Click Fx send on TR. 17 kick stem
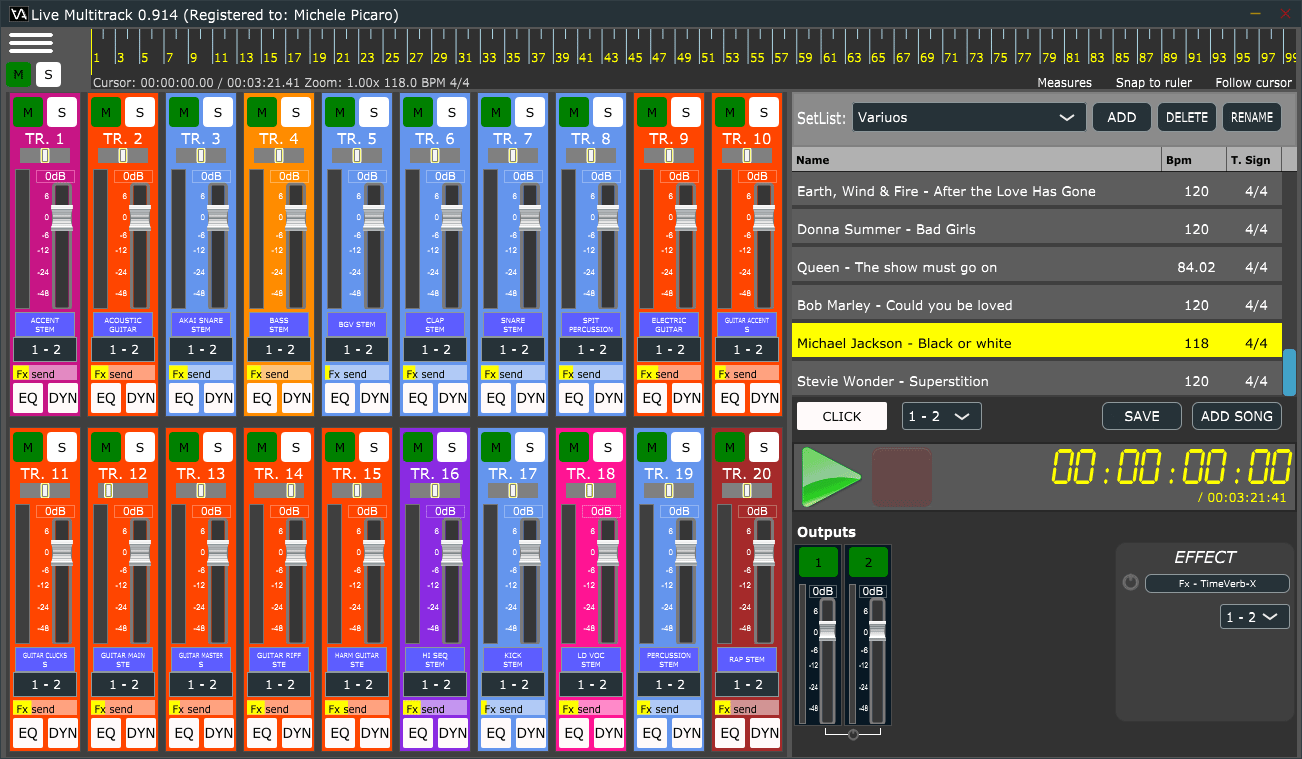Image resolution: width=1302 pixels, height=759 pixels. [x=513, y=709]
